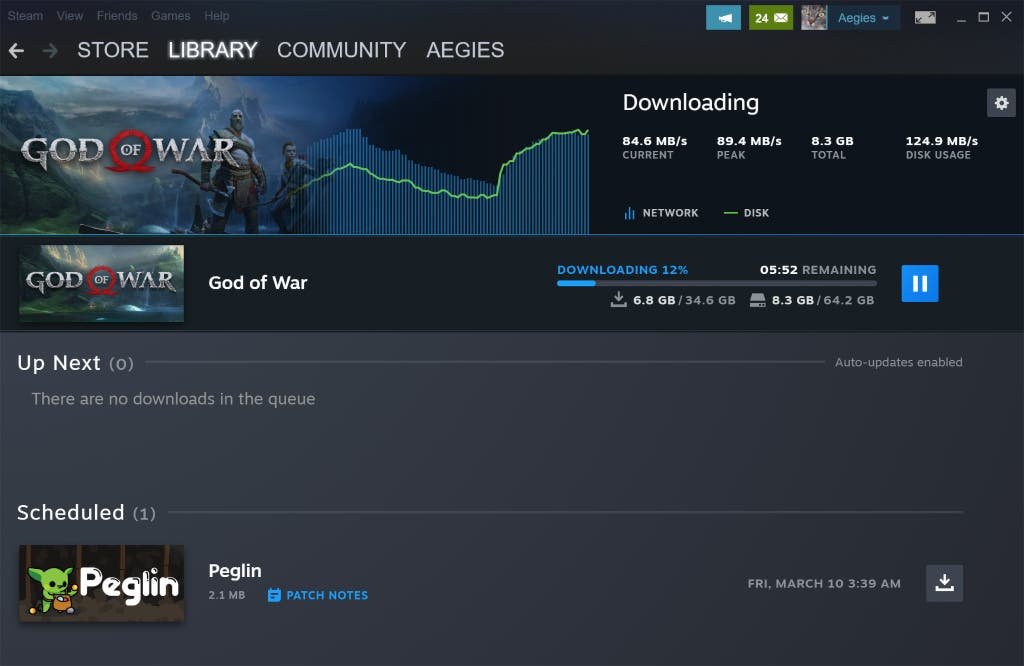Open Peglin patch notes

click(318, 595)
